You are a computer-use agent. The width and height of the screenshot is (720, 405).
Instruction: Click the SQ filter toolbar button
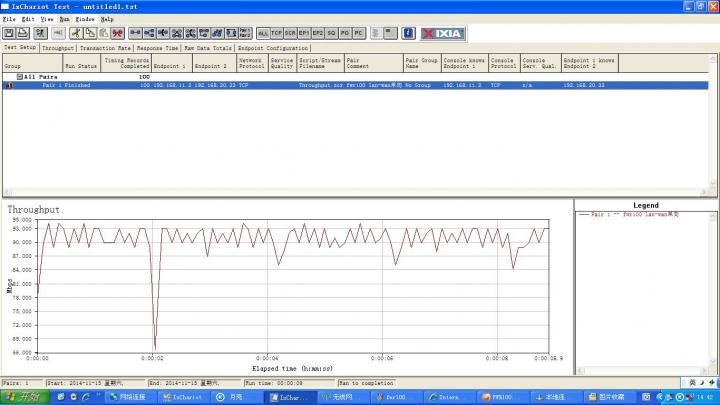332,33
